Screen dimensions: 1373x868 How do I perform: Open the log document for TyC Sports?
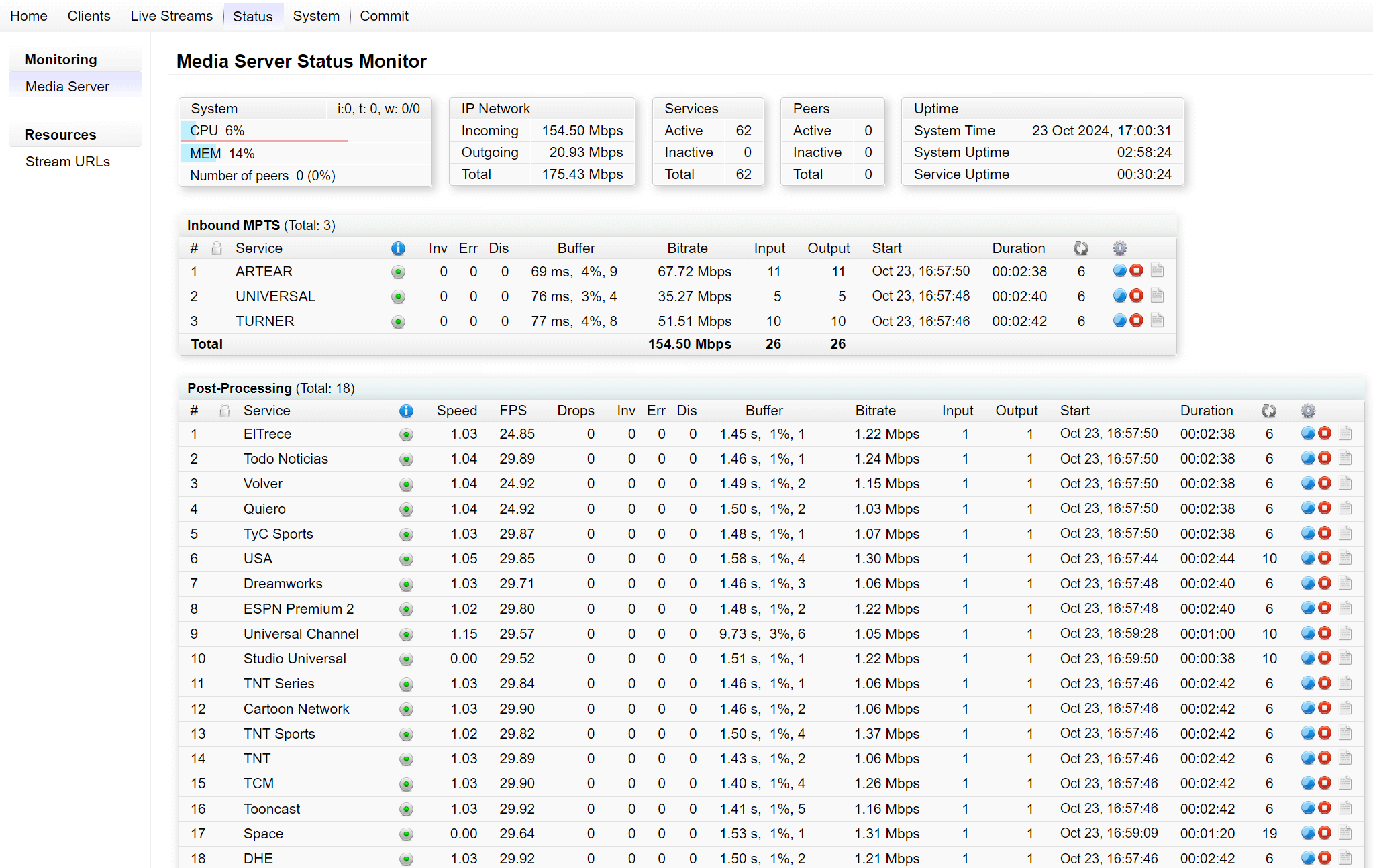[1345, 533]
